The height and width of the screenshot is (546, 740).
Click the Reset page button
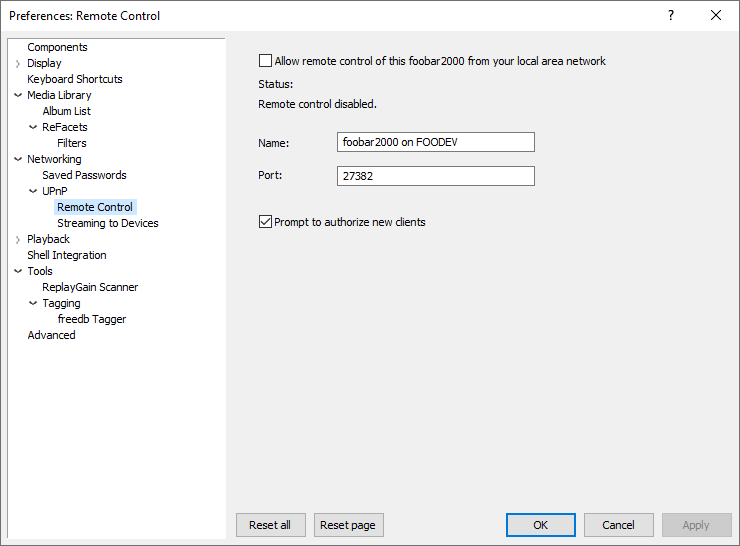point(348,525)
